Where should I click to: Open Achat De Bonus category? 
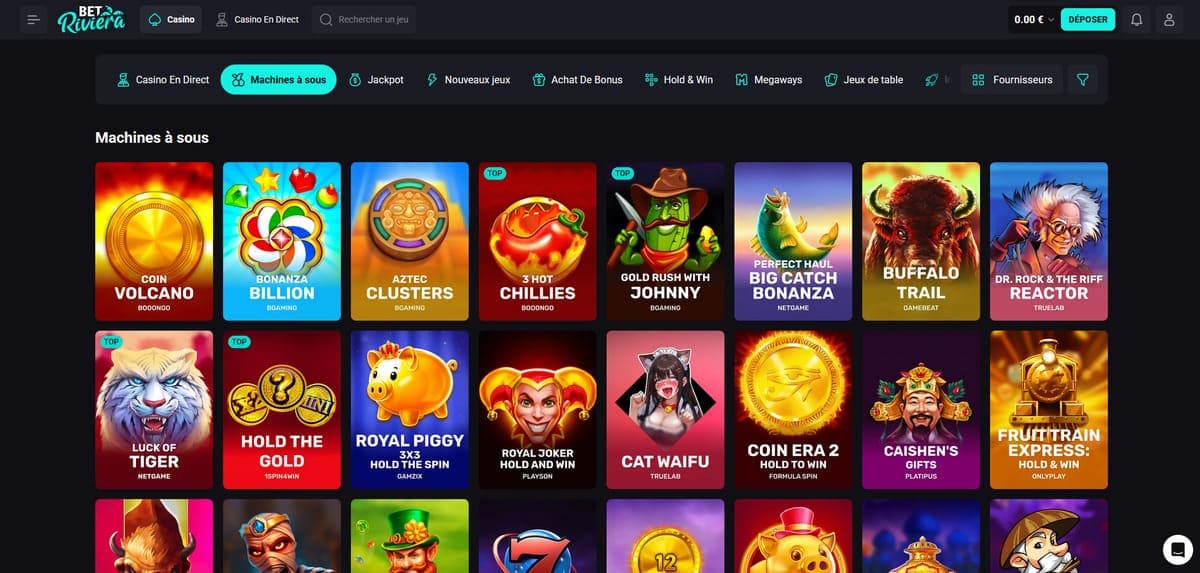(x=578, y=79)
